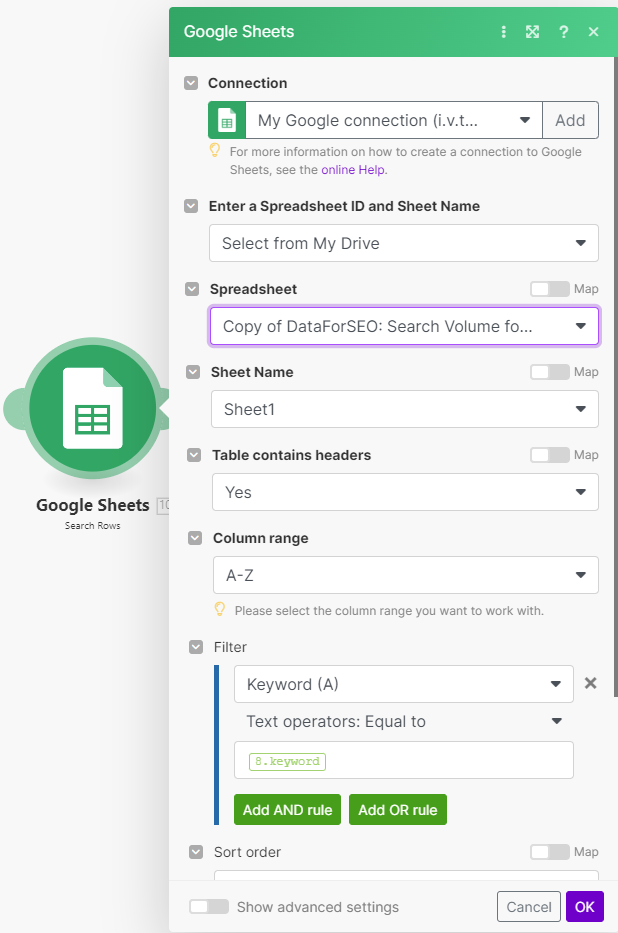Collapse the Connection section chevron
618x933 pixels.
click(191, 83)
